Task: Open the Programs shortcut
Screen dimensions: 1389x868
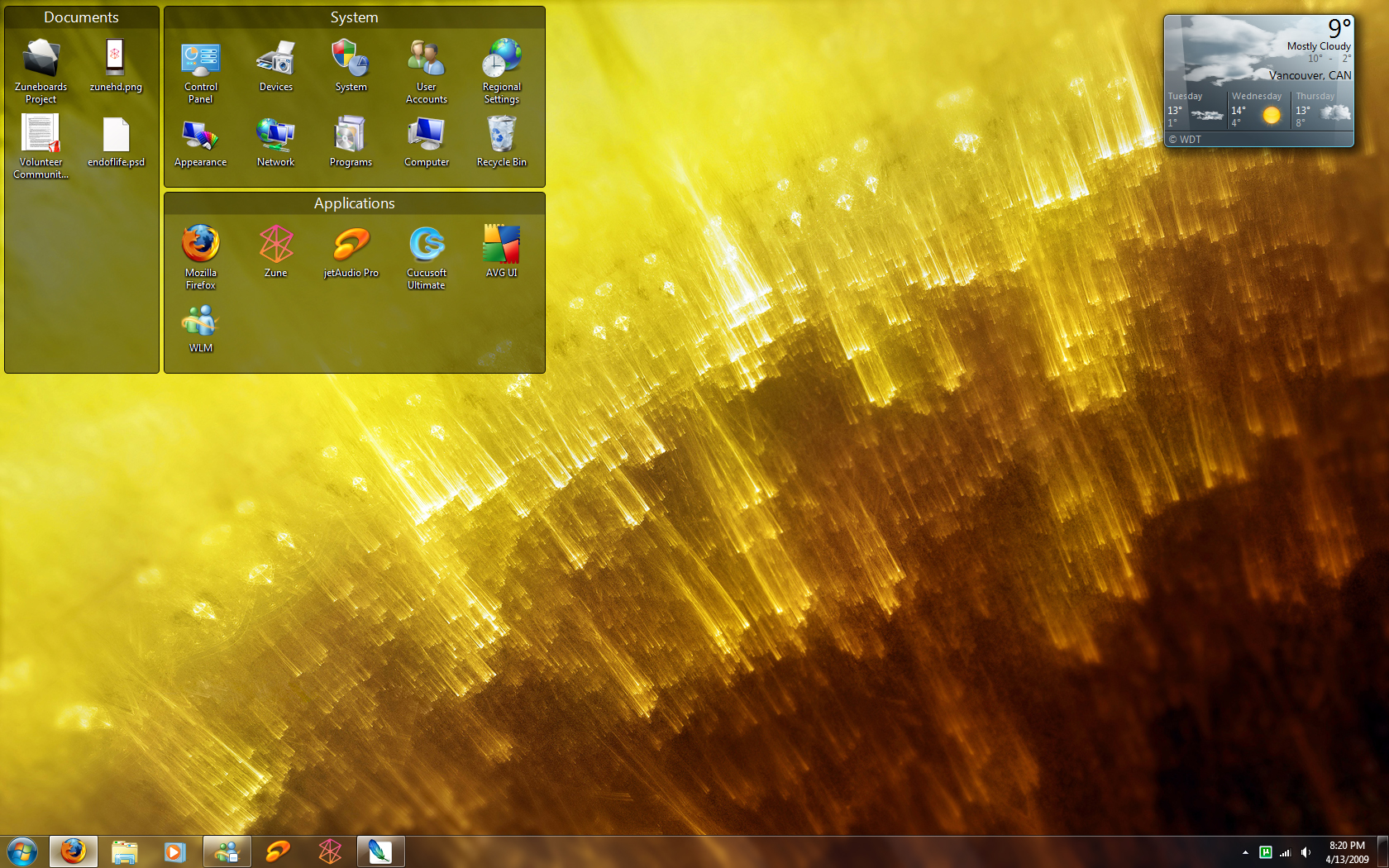Action: coord(351,141)
